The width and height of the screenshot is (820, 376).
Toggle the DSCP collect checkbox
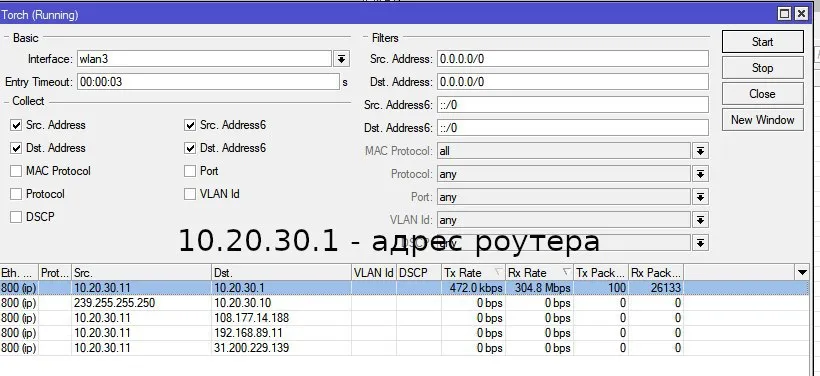coord(16,217)
